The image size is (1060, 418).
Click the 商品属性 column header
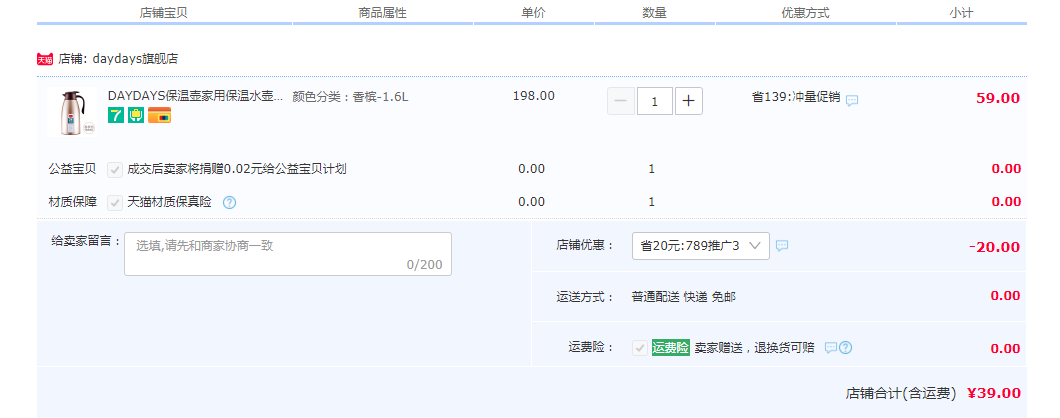[x=383, y=13]
